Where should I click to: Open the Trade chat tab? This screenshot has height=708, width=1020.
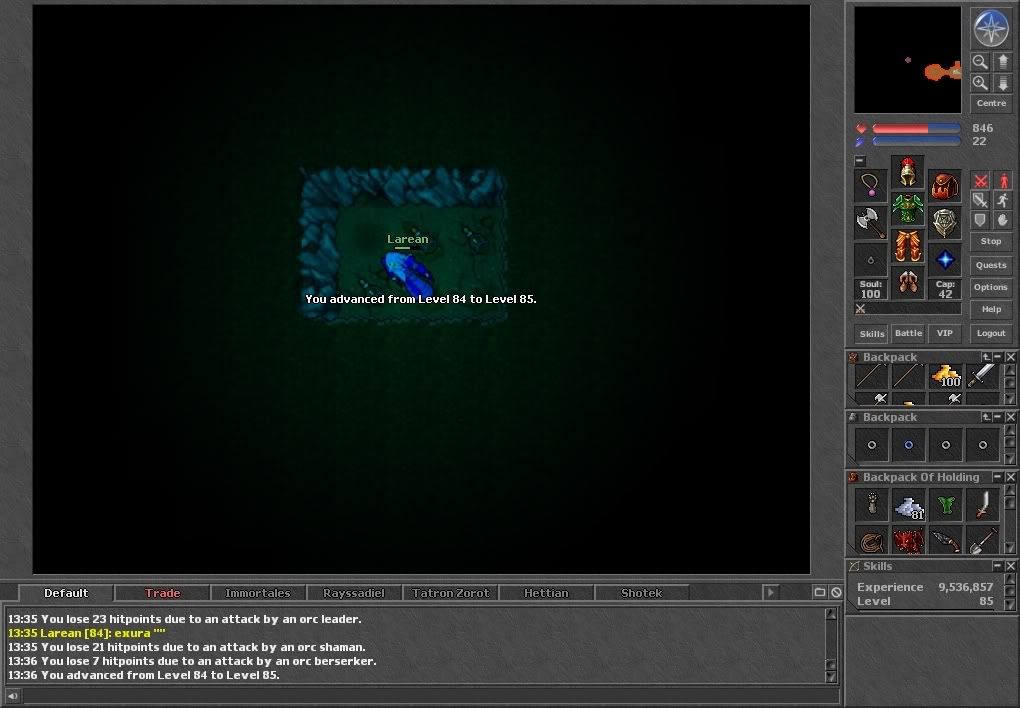click(163, 593)
